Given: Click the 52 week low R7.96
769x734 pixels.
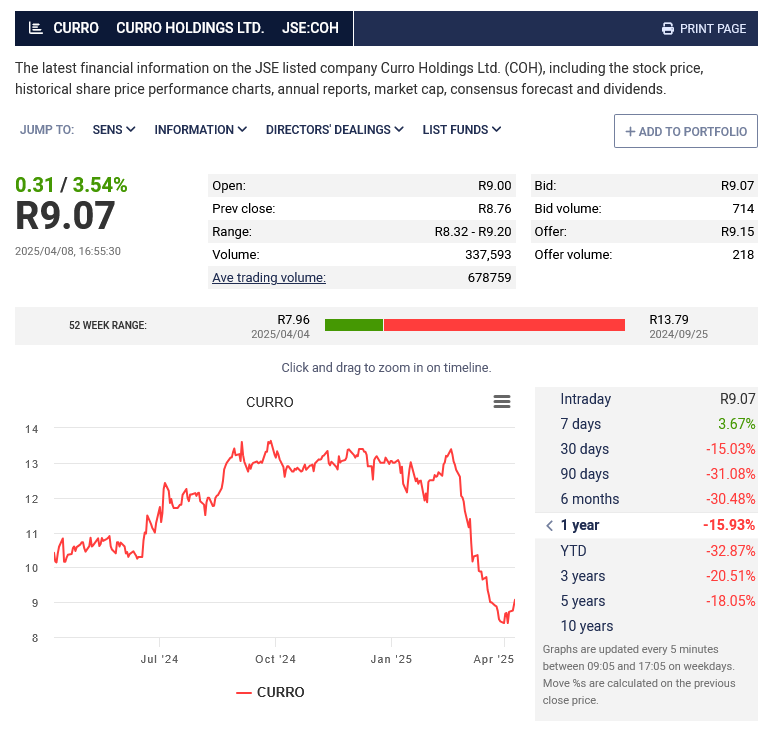Looking at the screenshot, I should pyautogui.click(x=293, y=320).
